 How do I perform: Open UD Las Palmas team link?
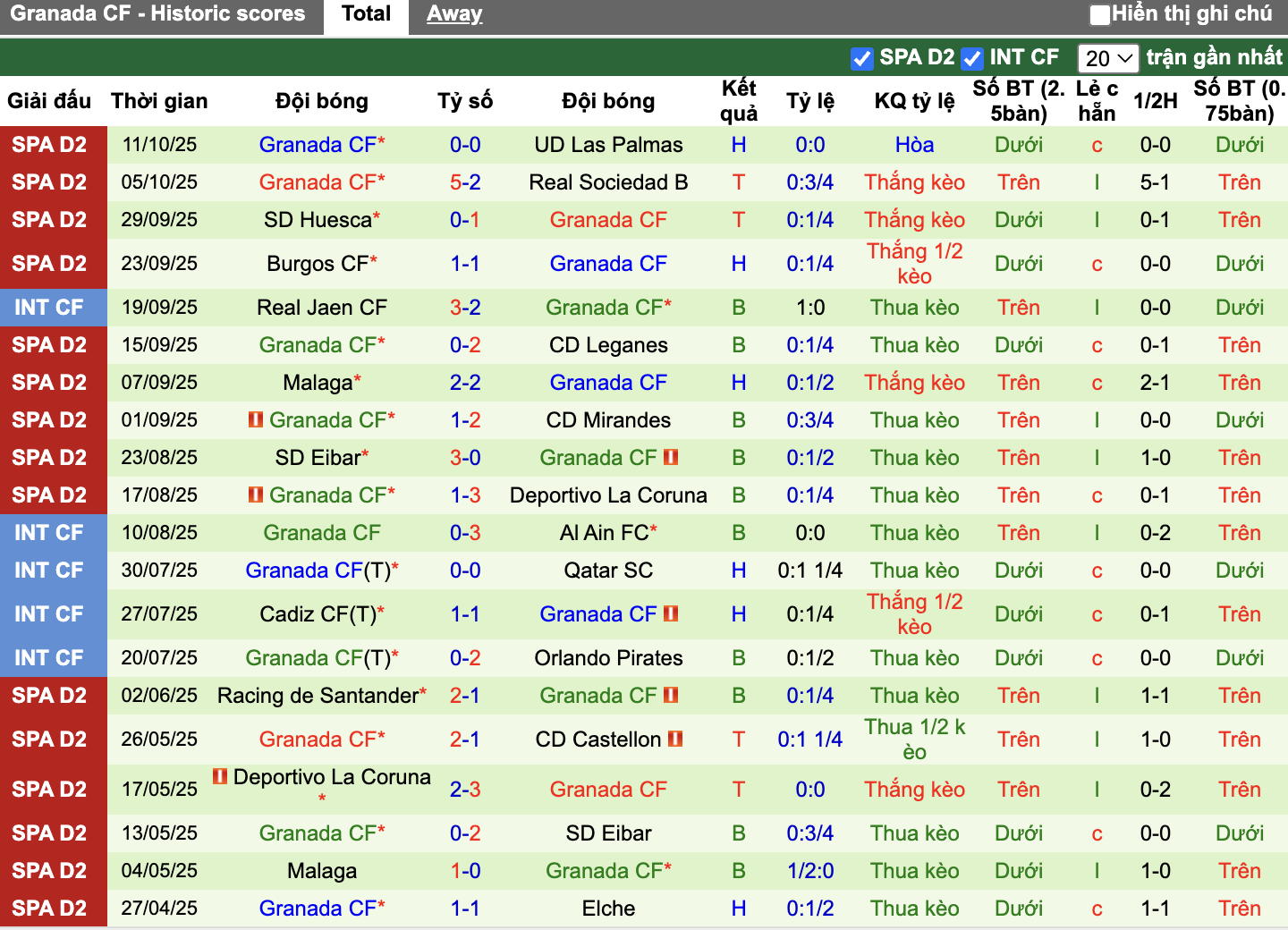608,145
